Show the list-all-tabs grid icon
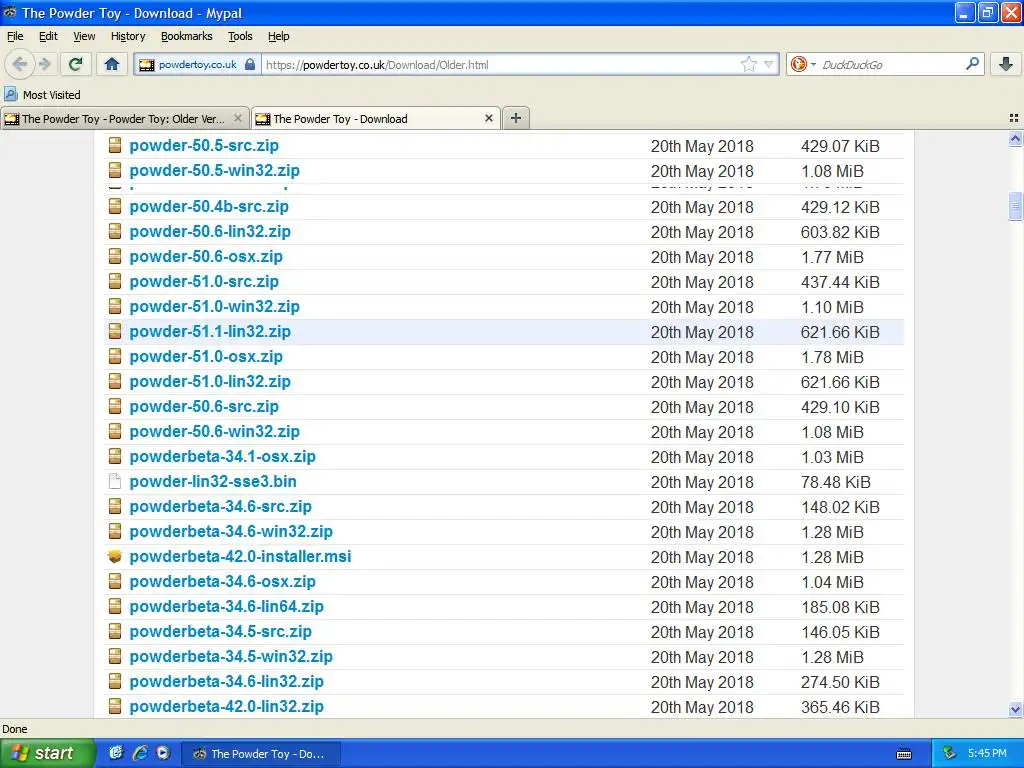 [x=1014, y=118]
